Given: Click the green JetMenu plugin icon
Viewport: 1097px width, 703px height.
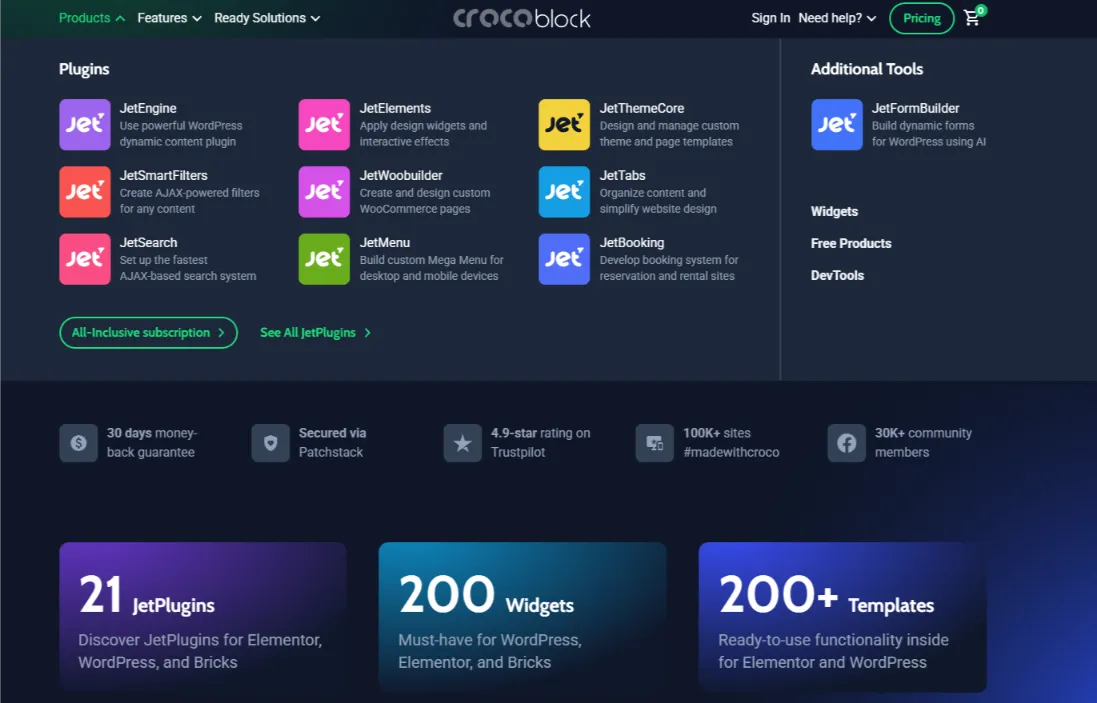Looking at the screenshot, I should tap(324, 259).
